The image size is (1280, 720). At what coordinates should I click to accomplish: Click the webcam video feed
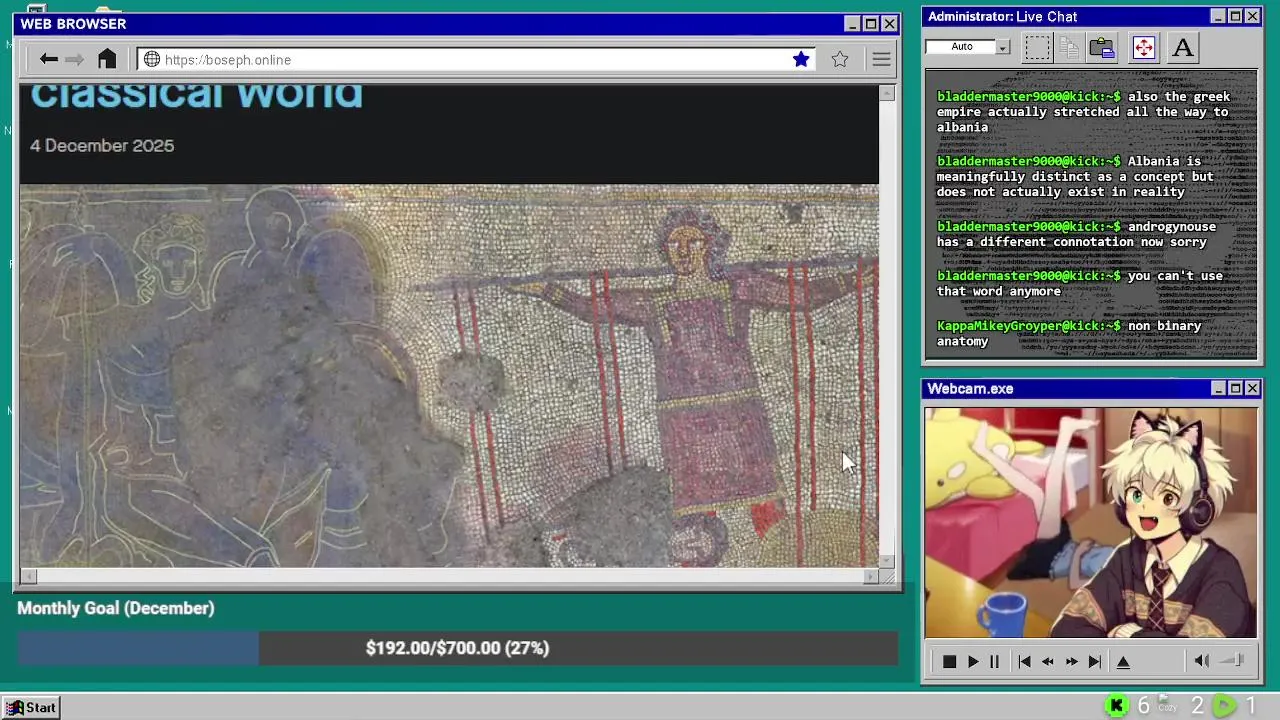pos(1090,522)
